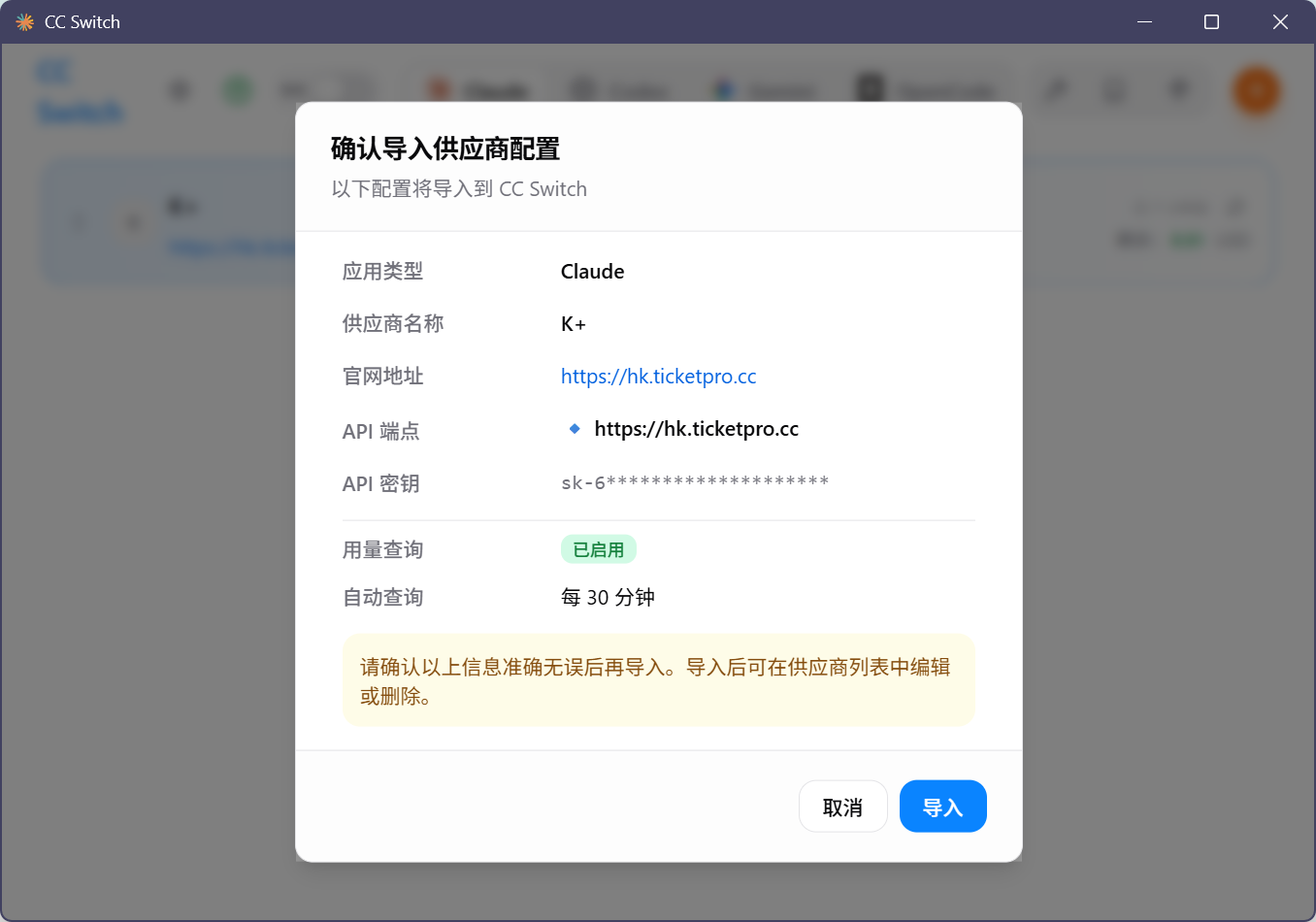The height and width of the screenshot is (922, 1316).
Task: Click the green 已启用 badge
Action: (599, 549)
